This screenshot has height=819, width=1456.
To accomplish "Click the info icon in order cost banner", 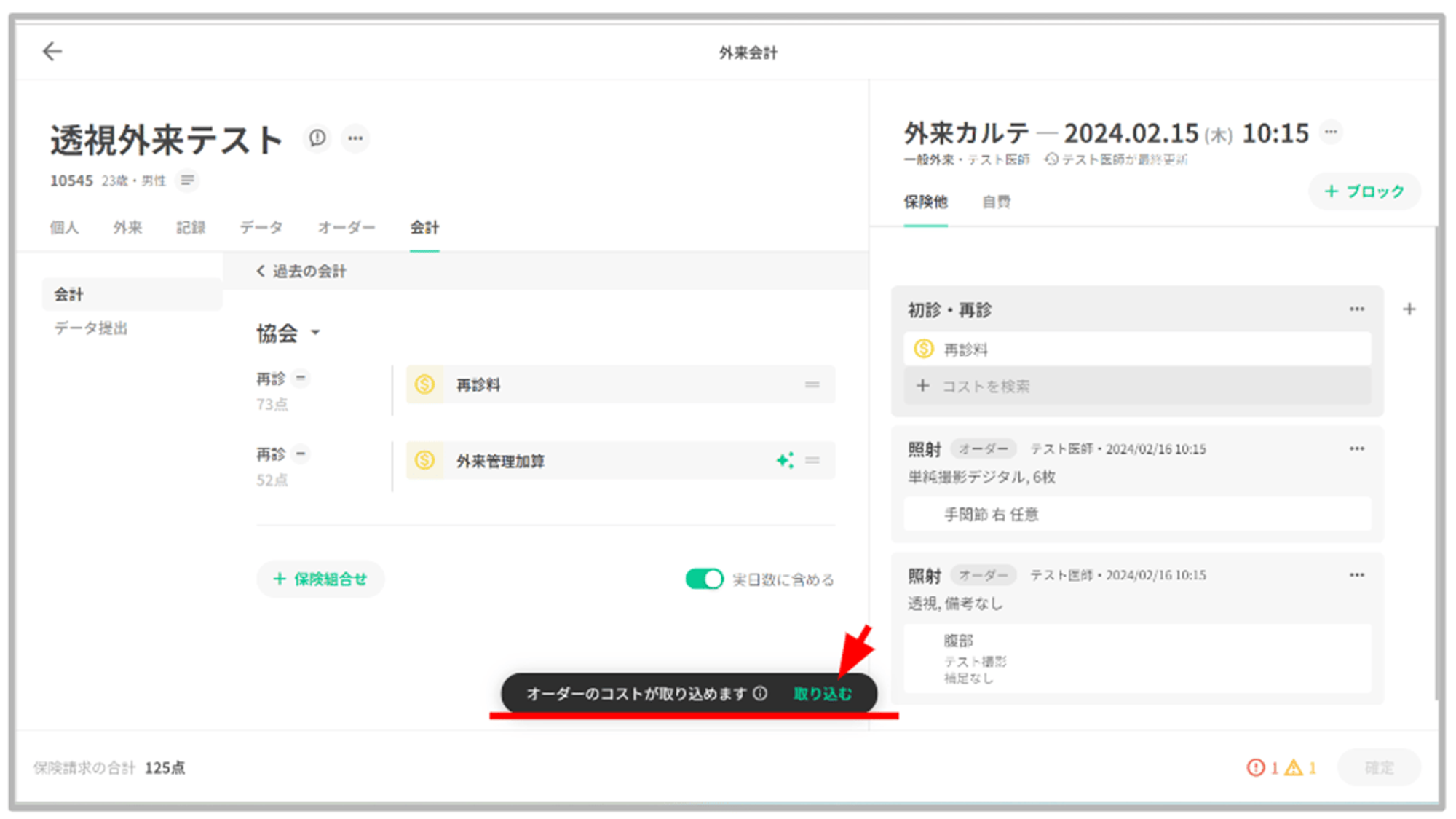I will point(760,693).
